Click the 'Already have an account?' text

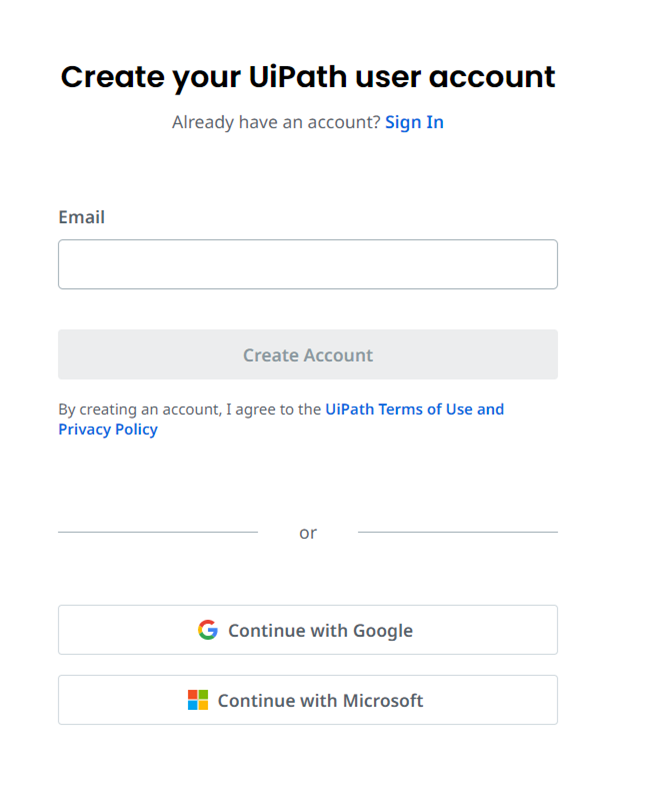pos(276,122)
